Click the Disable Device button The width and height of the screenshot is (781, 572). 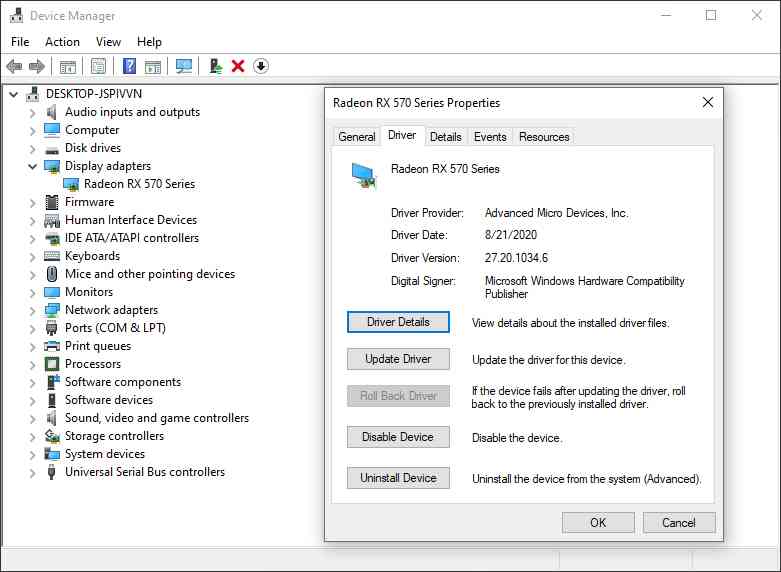click(x=398, y=436)
